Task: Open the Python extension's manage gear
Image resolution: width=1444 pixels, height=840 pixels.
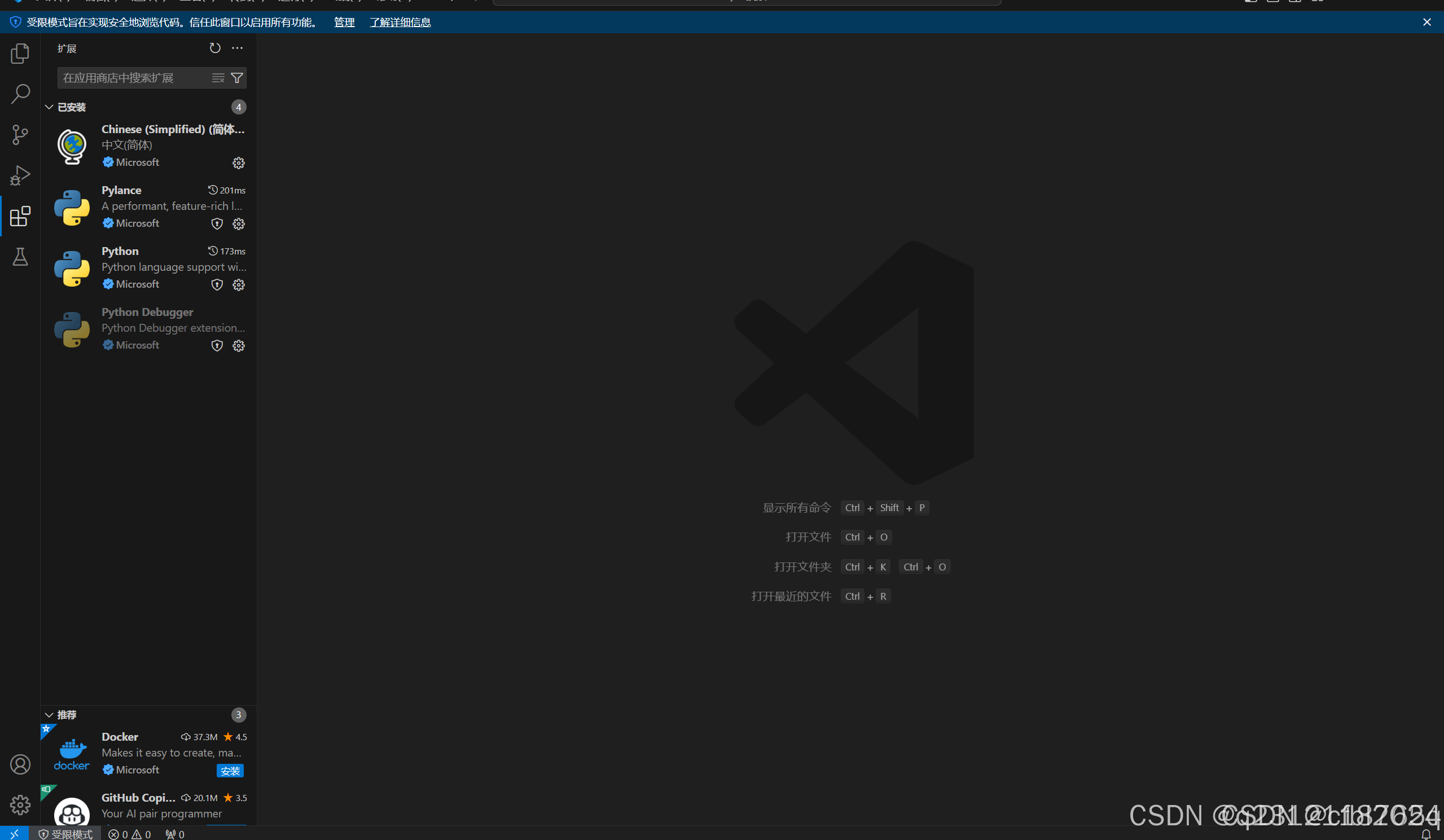Action: pos(239,285)
